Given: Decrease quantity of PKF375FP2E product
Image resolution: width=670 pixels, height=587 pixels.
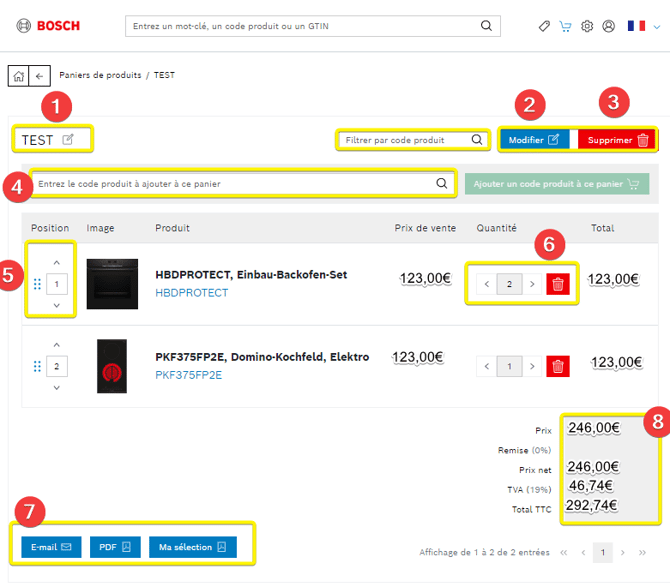Looking at the screenshot, I should click(487, 367).
